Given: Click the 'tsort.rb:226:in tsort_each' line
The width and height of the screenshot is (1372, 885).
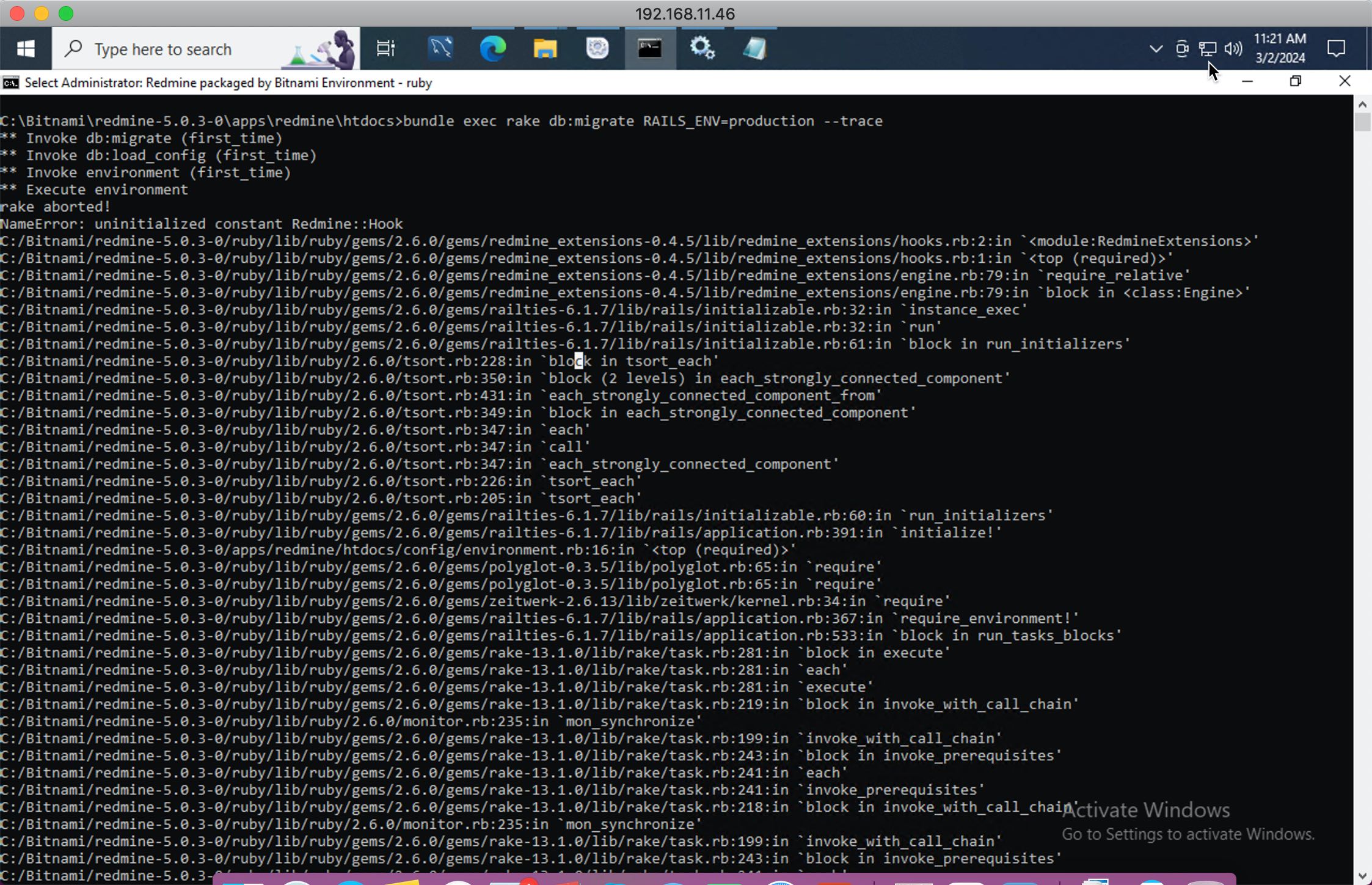Looking at the screenshot, I should [x=321, y=481].
